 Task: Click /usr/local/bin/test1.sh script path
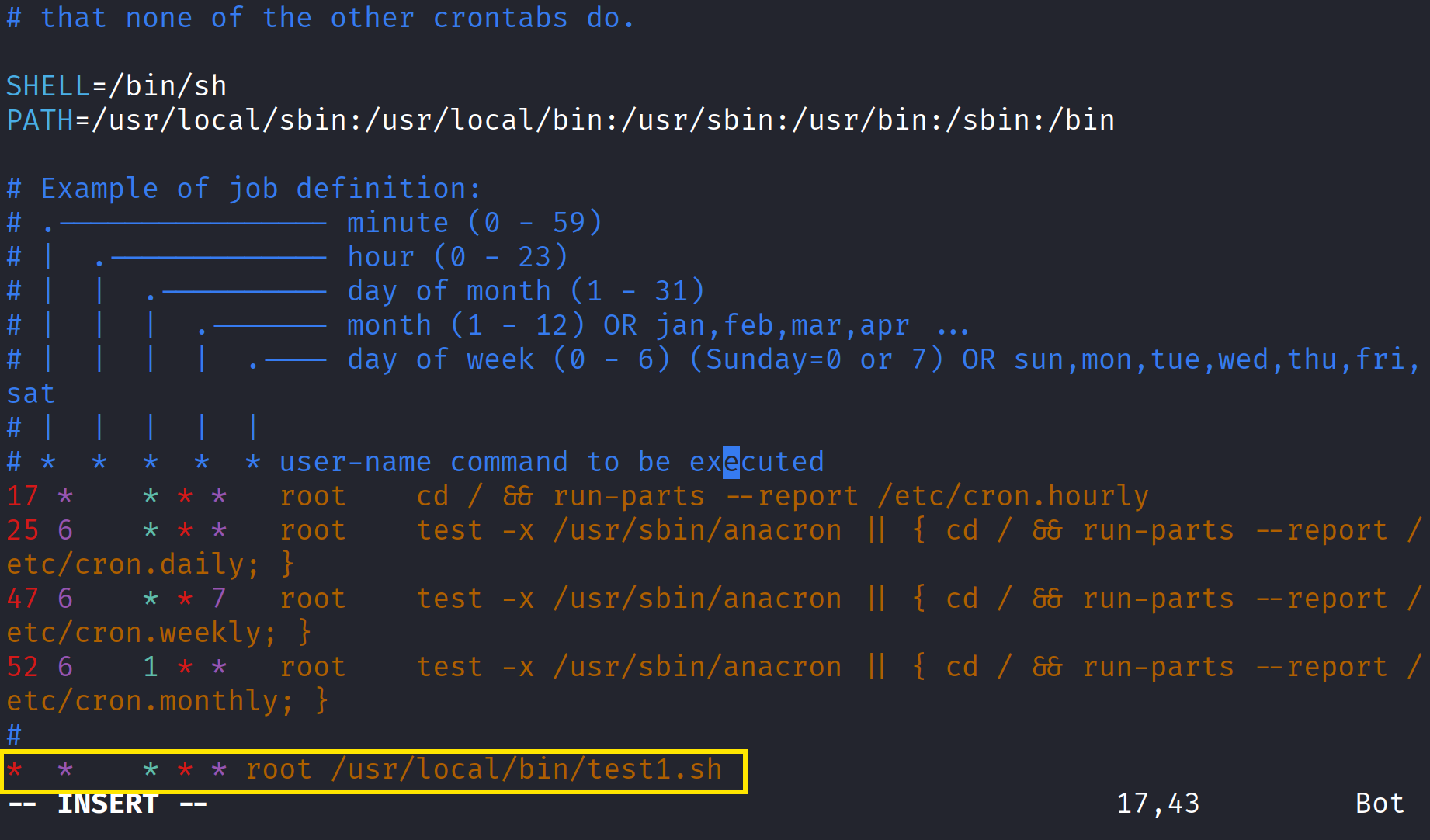pyautogui.click(x=526, y=769)
